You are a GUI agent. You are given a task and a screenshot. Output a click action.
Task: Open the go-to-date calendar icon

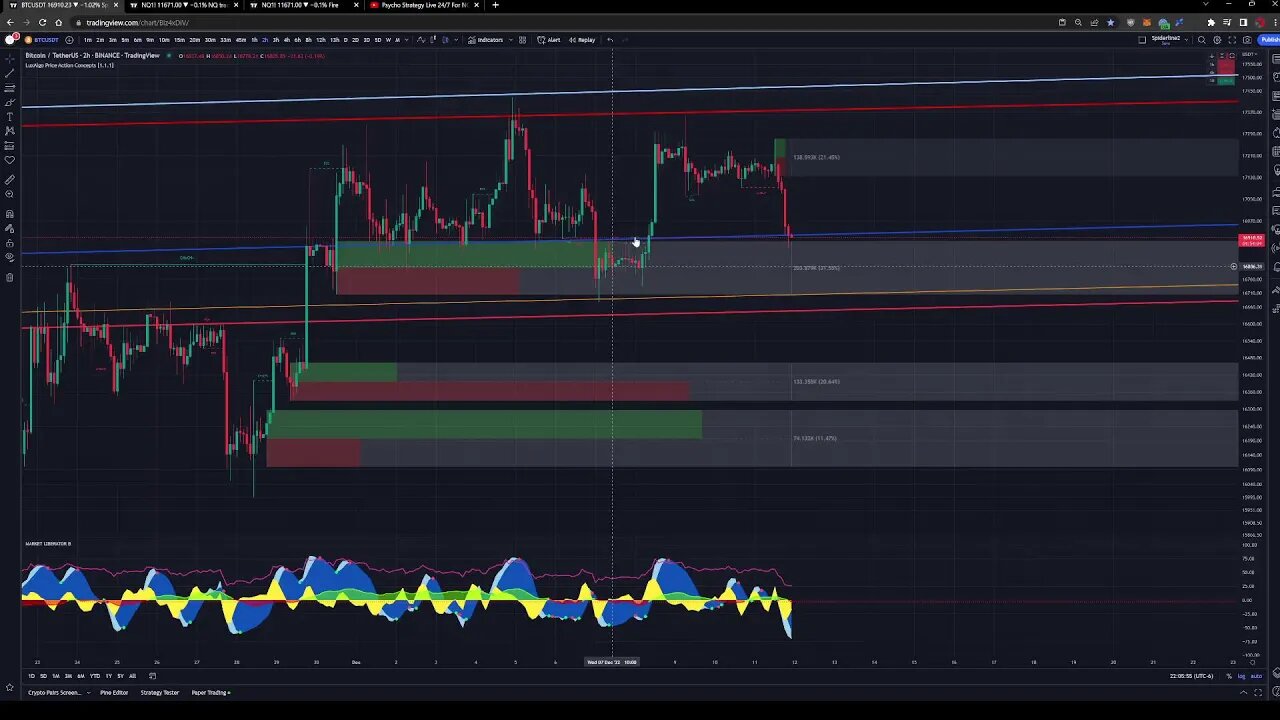pyautogui.click(x=152, y=676)
